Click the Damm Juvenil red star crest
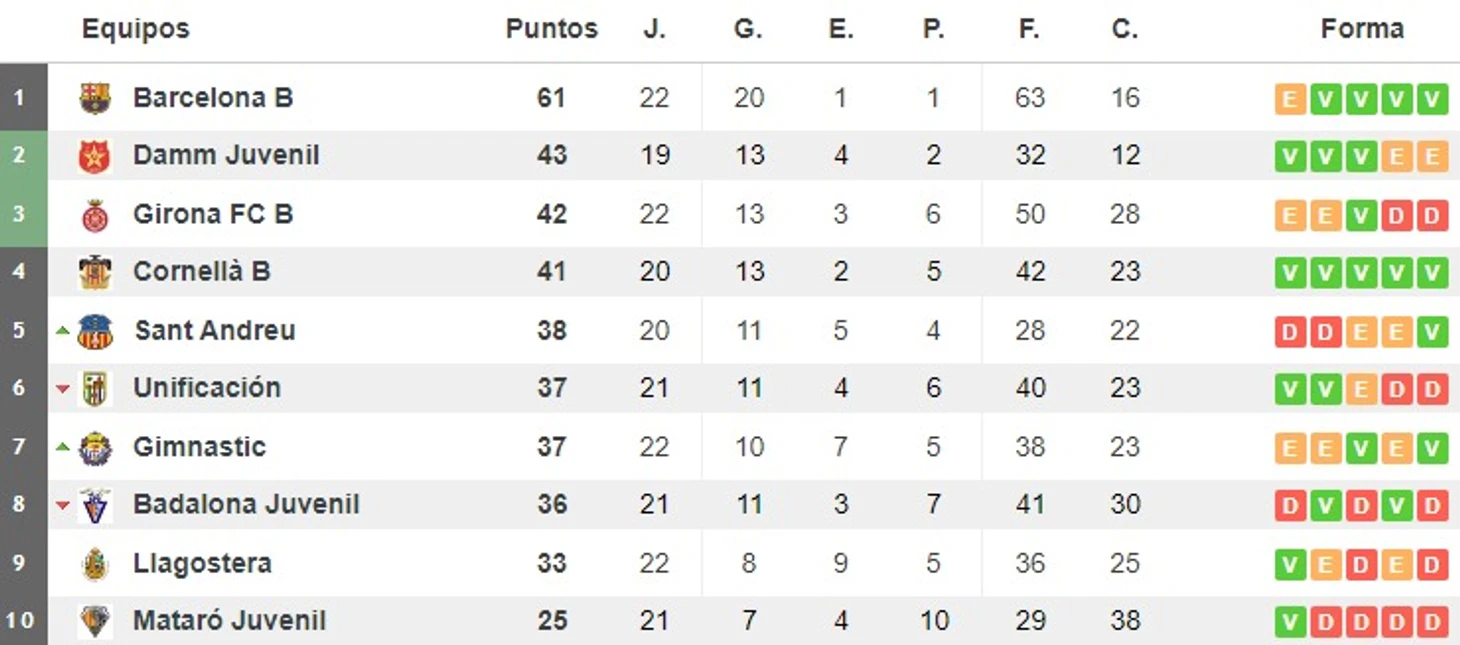The image size is (1460, 645). point(95,156)
